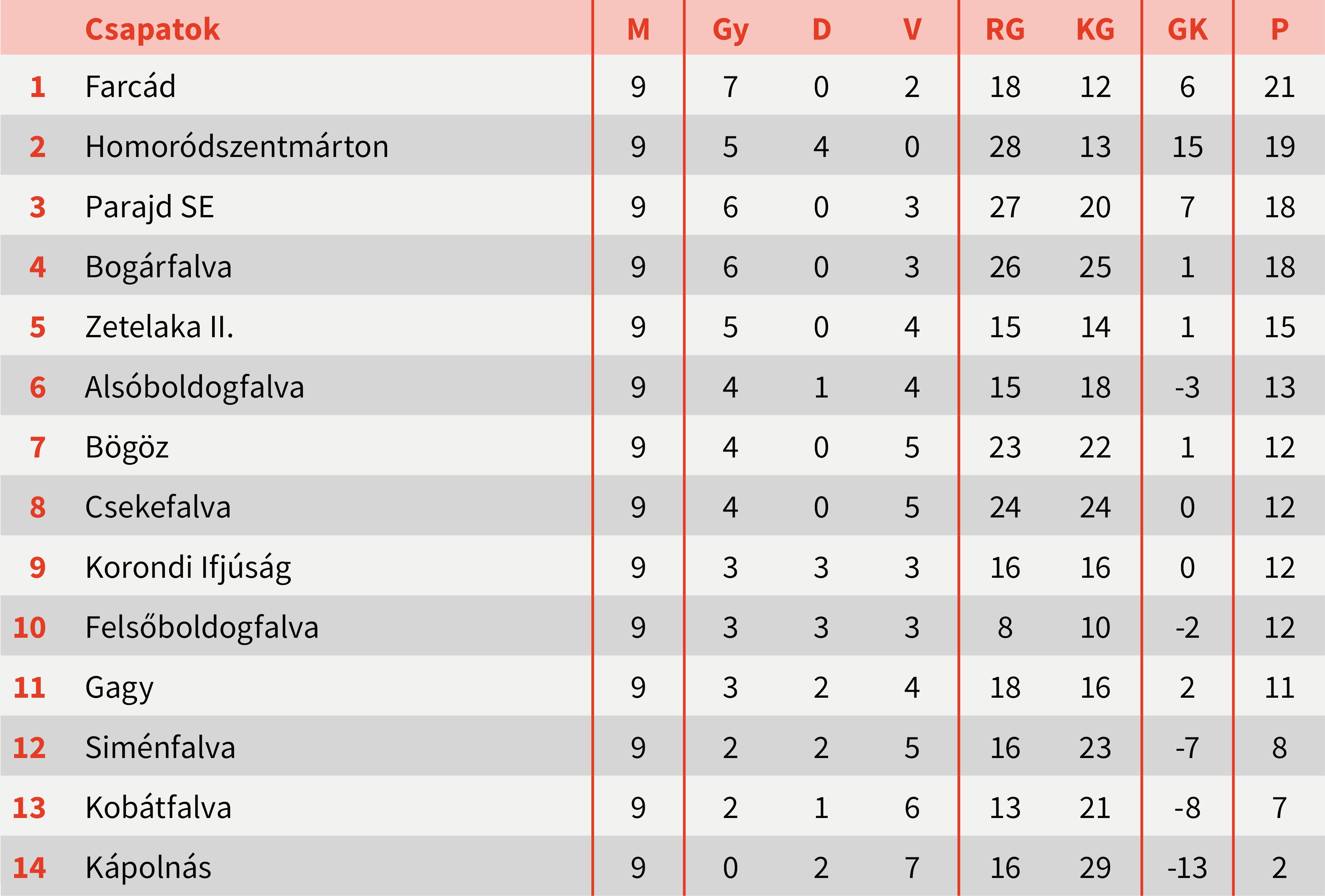1325x896 pixels.
Task: Select the KG column header
Action: (x=1095, y=29)
